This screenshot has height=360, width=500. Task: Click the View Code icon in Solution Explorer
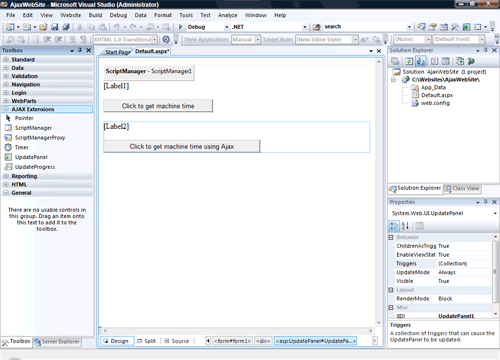[434, 61]
